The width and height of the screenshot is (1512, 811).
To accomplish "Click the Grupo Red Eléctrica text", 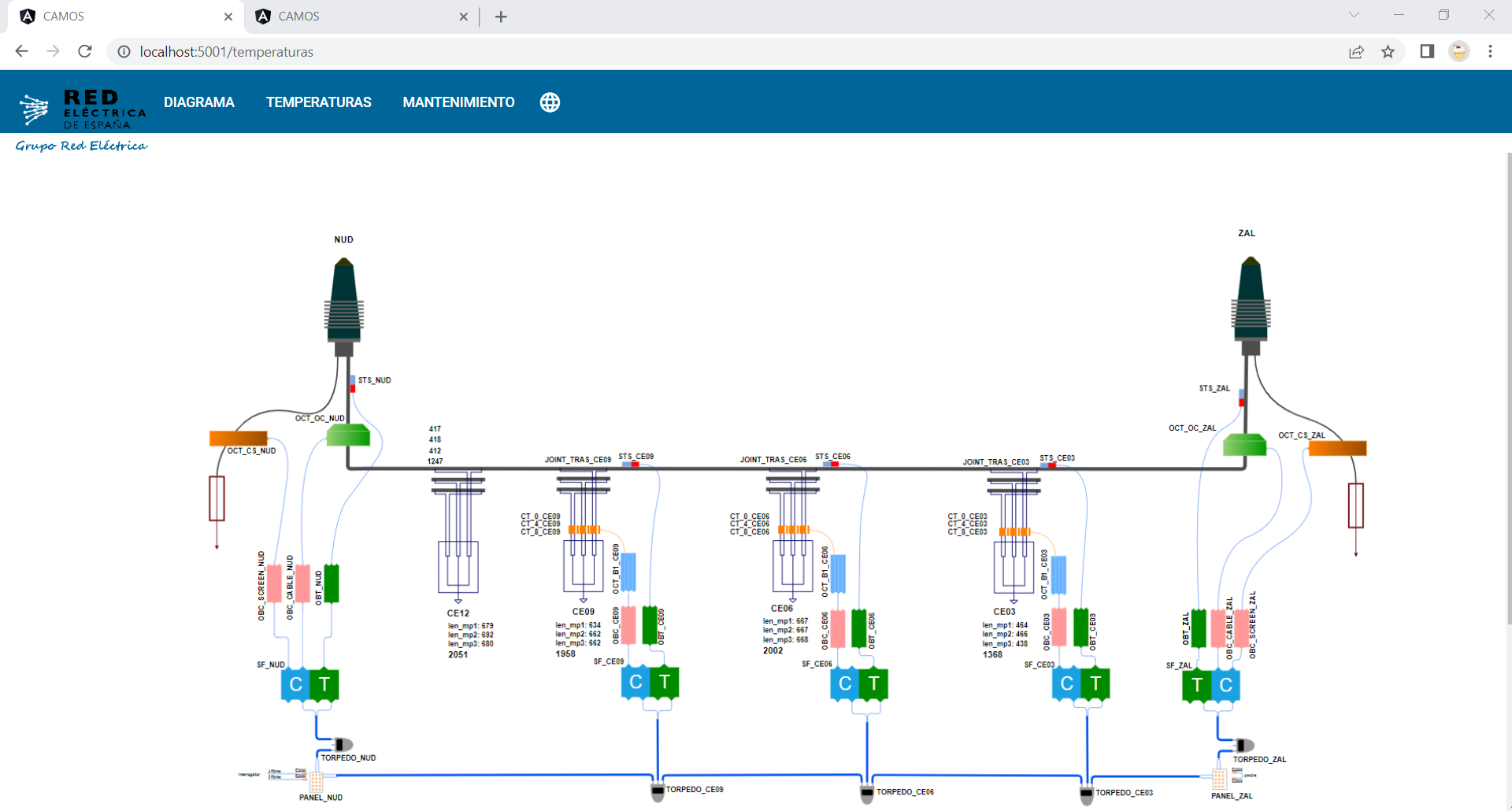I will pyautogui.click(x=82, y=146).
